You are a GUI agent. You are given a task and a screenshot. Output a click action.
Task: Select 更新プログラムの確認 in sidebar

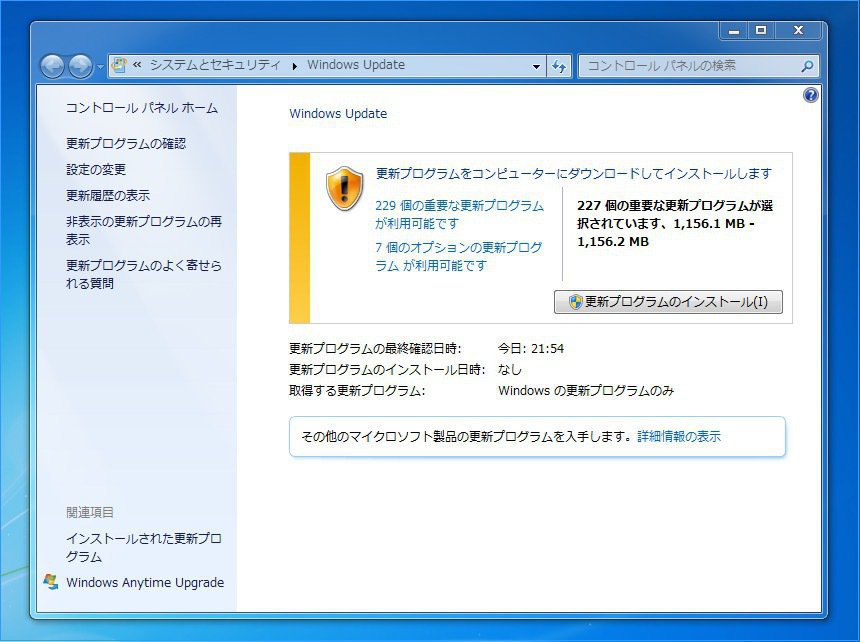pyautogui.click(x=126, y=144)
